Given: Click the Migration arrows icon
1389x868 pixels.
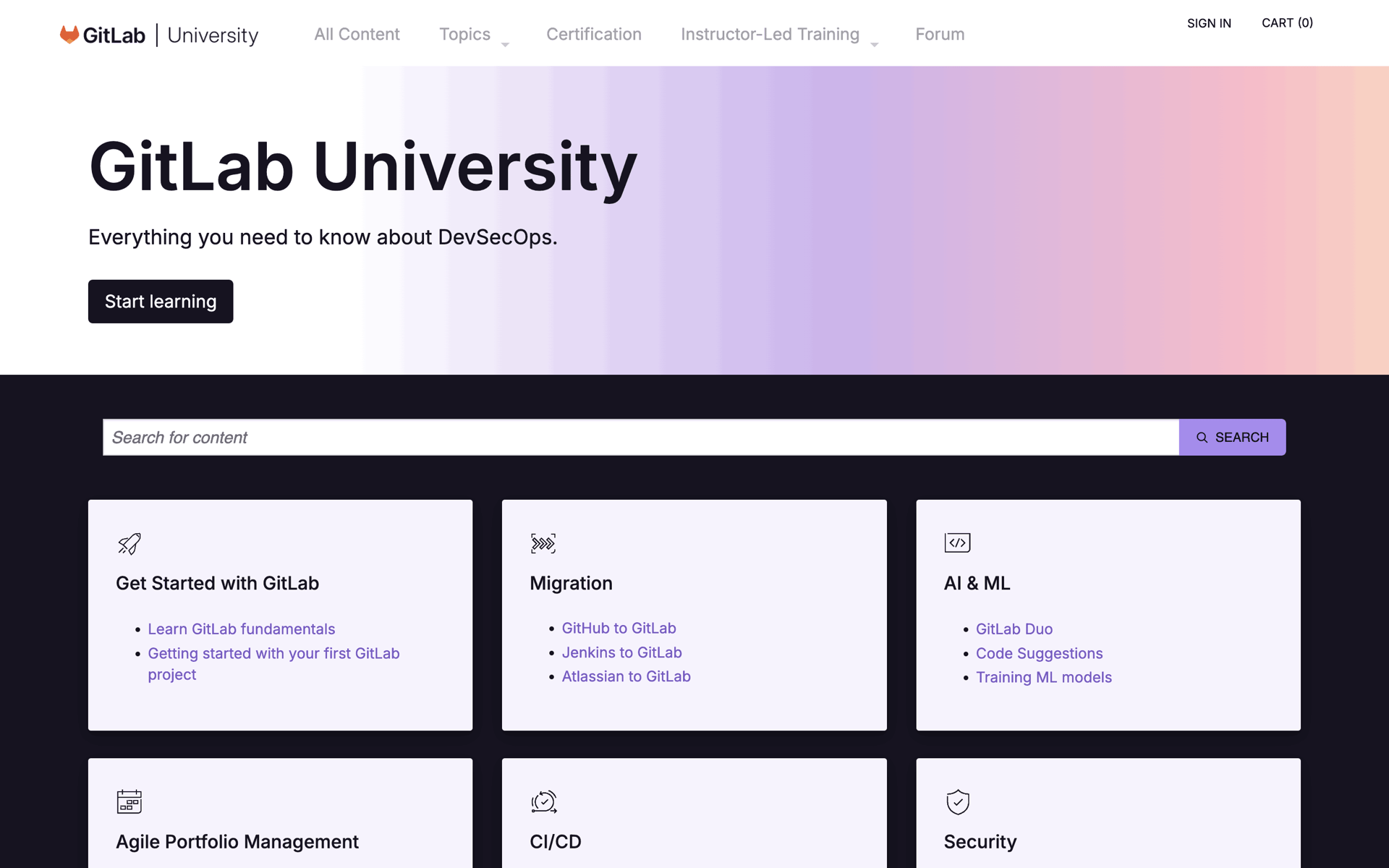Looking at the screenshot, I should [x=543, y=543].
